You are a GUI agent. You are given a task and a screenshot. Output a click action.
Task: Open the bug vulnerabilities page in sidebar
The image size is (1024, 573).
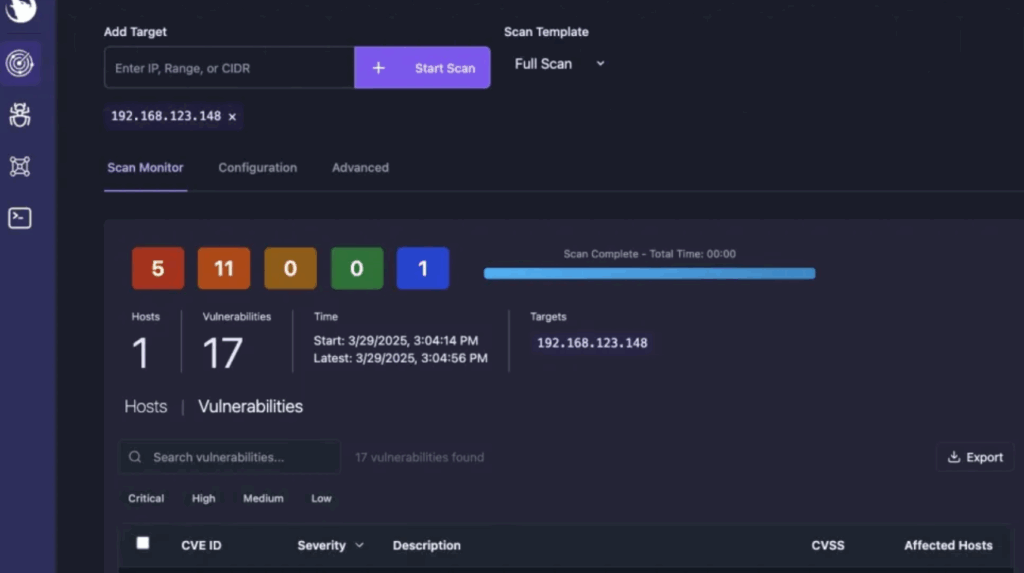pyautogui.click(x=20, y=115)
